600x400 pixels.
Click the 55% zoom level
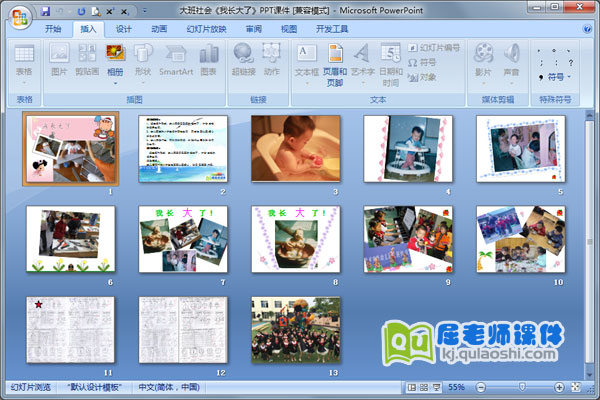pos(457,387)
